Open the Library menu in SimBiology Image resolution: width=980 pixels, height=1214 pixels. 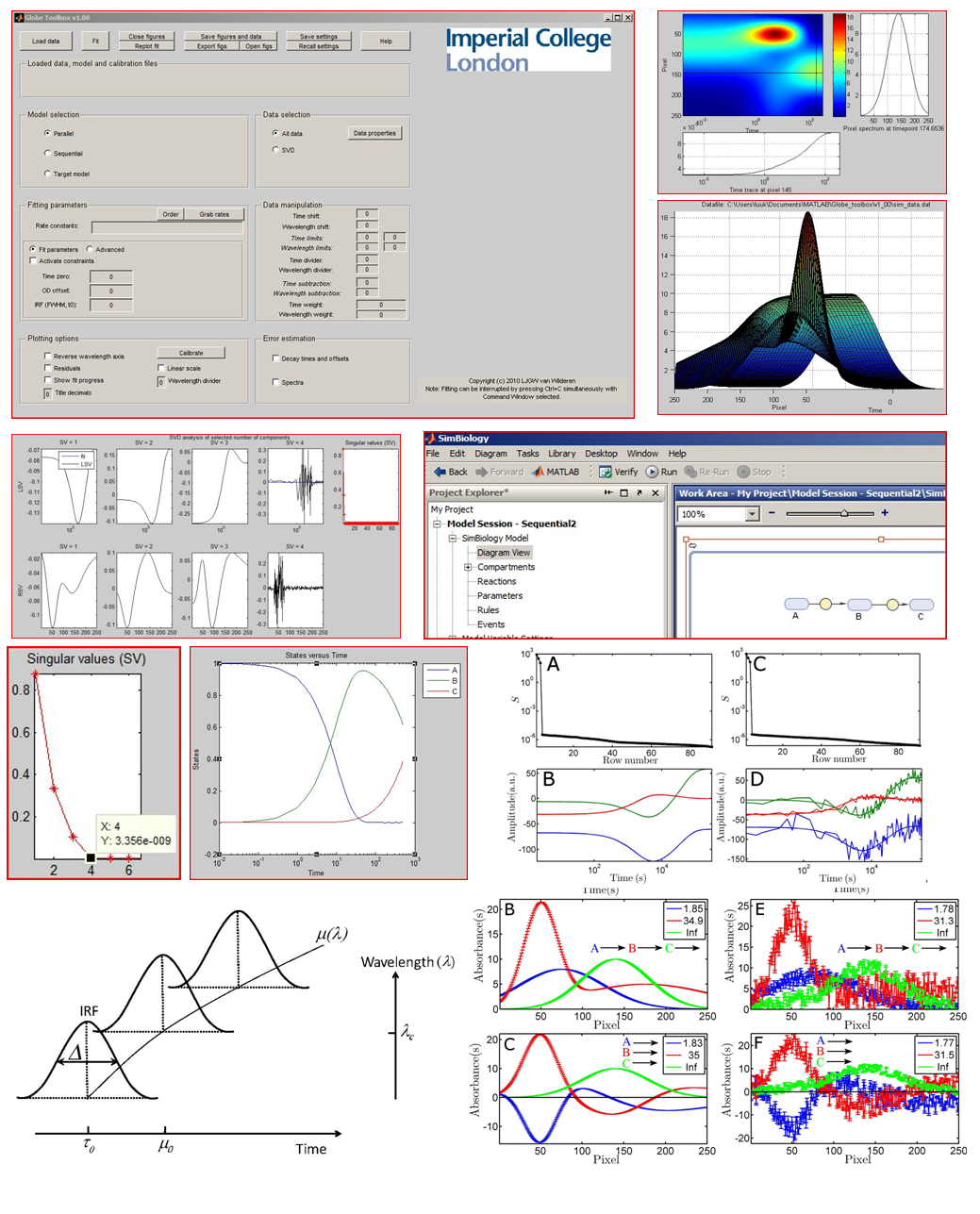pos(561,454)
